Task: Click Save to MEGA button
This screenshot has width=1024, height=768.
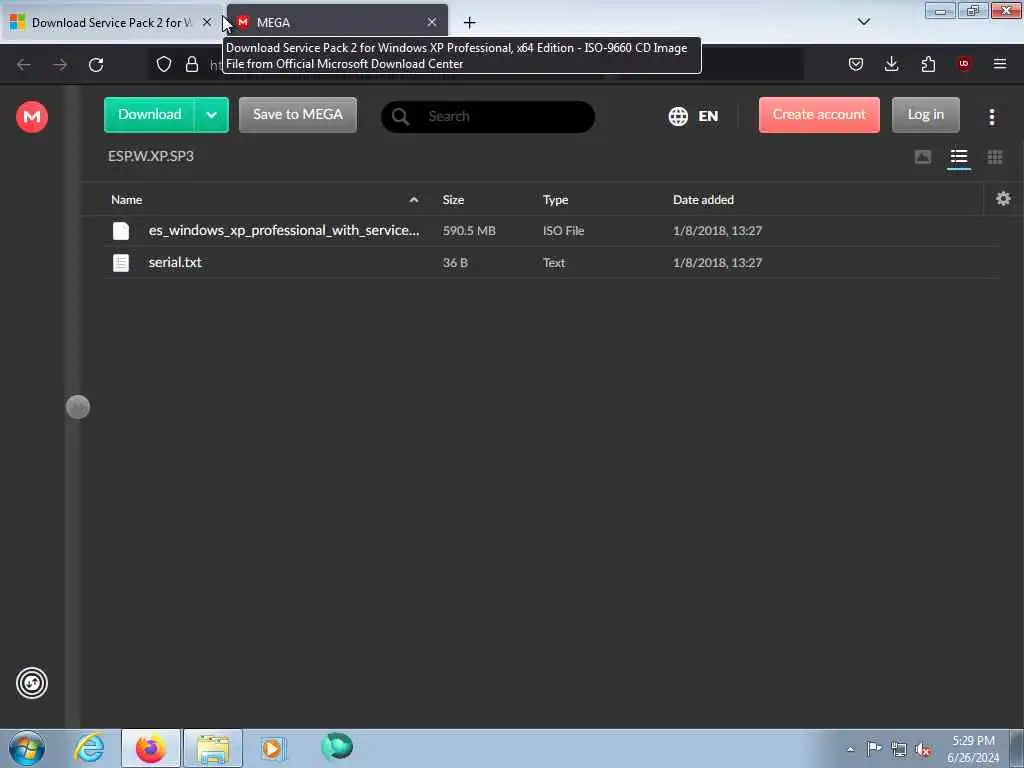Action: point(298,115)
